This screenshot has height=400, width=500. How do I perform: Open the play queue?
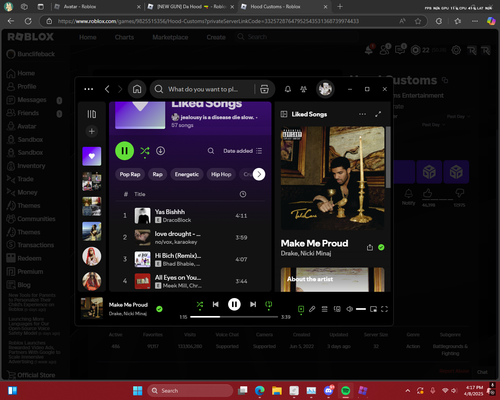click(324, 309)
